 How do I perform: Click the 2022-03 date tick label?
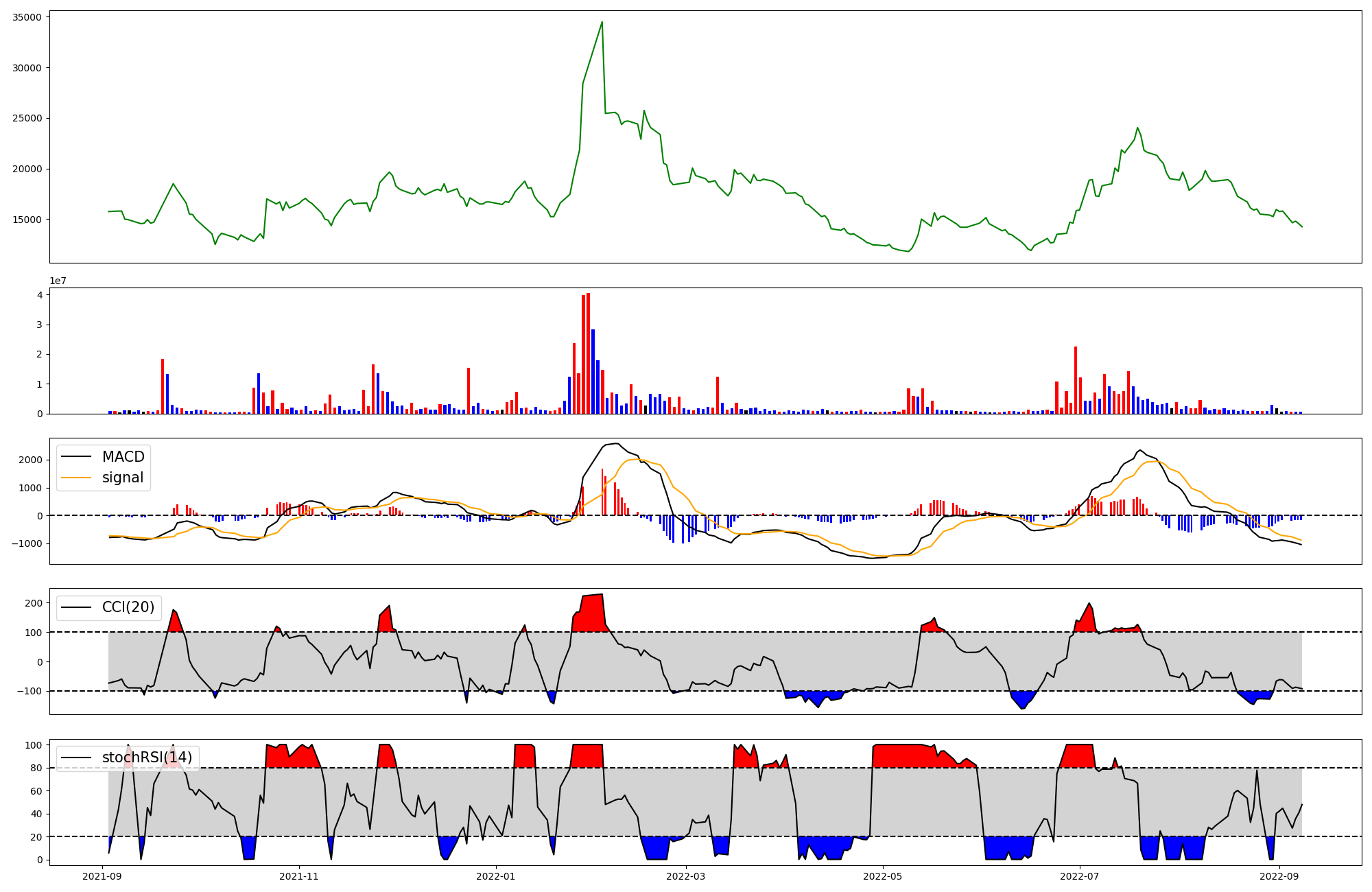(686, 876)
